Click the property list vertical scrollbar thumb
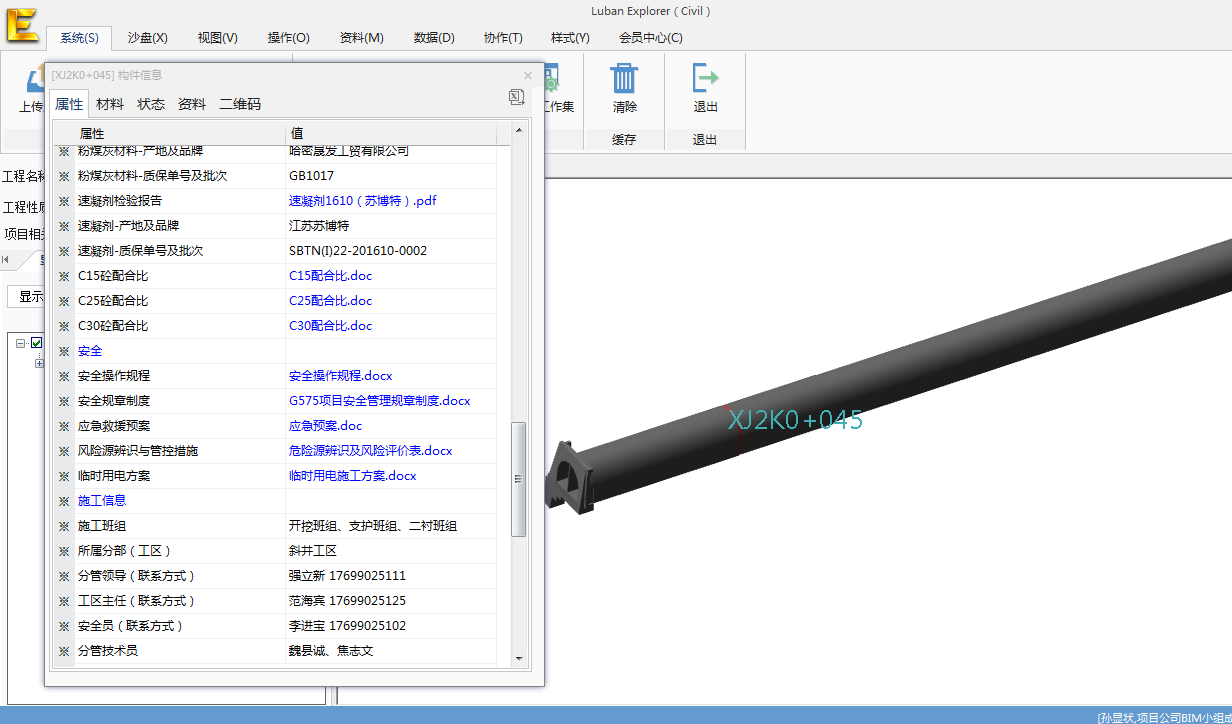This screenshot has height=724, width=1232. [518, 479]
